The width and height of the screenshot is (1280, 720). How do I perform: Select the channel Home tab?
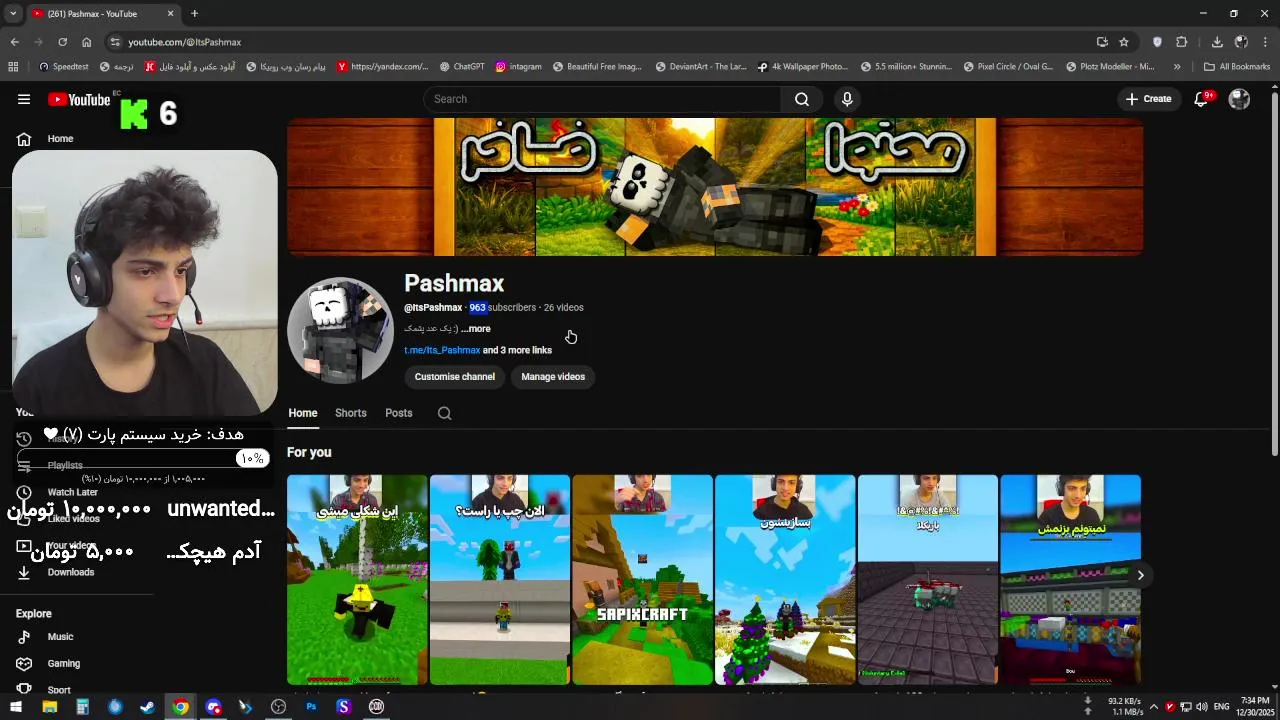303,413
